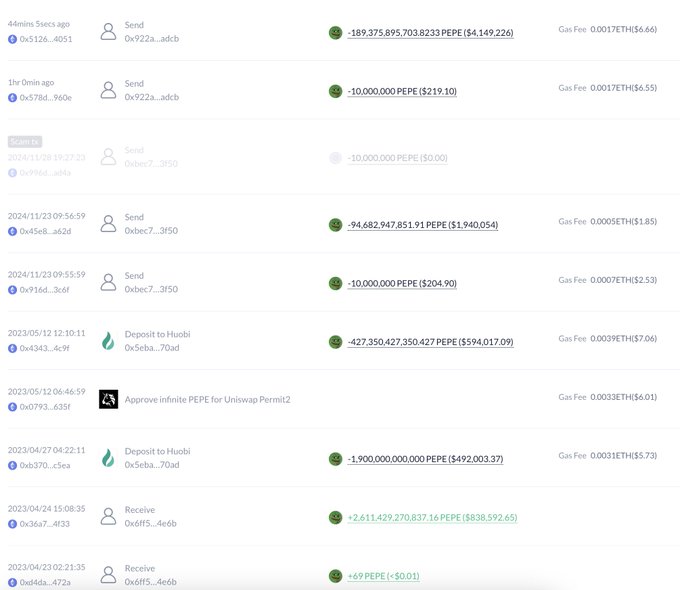Open -1,900,000,000,000 PEPE ($492,003.37) link
This screenshot has height=590, width=680.
click(425, 459)
